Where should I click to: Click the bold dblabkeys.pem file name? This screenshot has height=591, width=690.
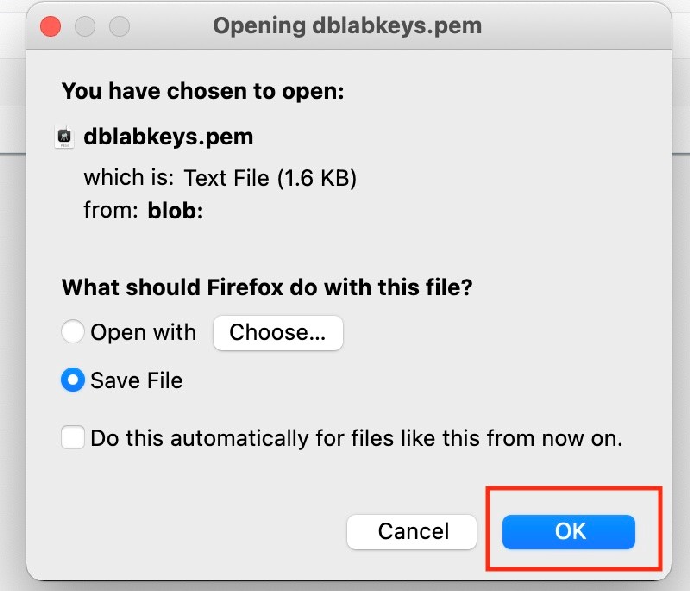[x=168, y=137]
